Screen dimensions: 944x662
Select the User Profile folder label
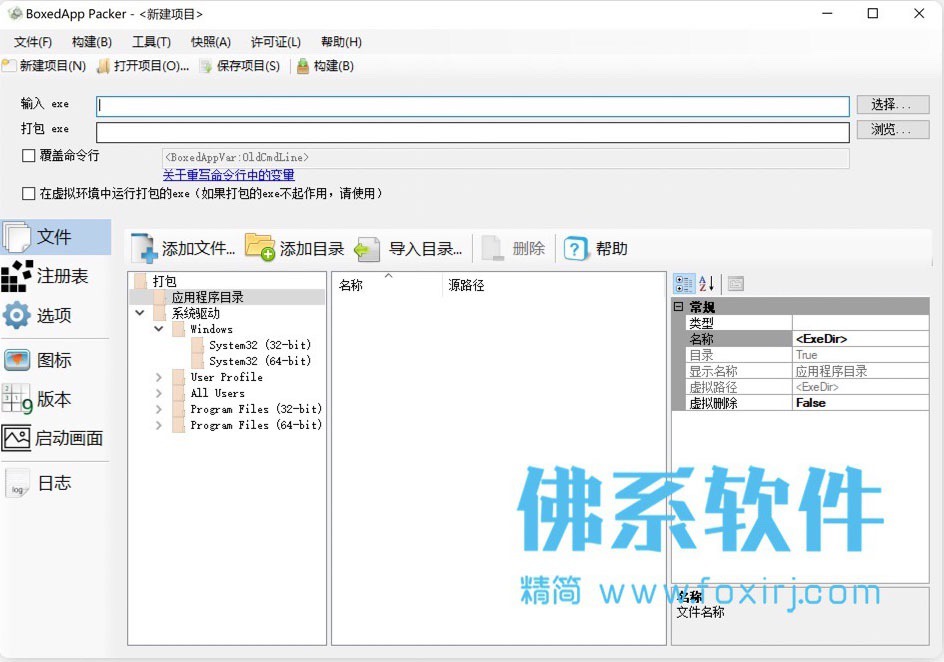click(226, 377)
